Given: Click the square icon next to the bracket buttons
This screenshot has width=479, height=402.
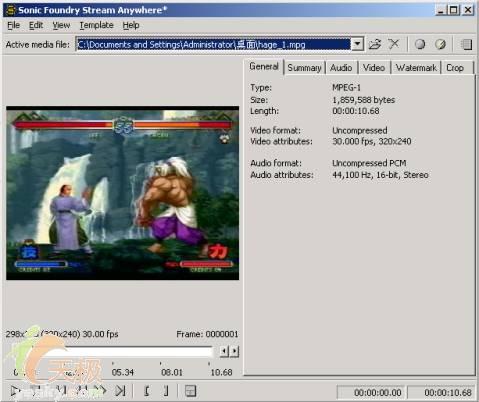Looking at the screenshot, I should point(190,391).
